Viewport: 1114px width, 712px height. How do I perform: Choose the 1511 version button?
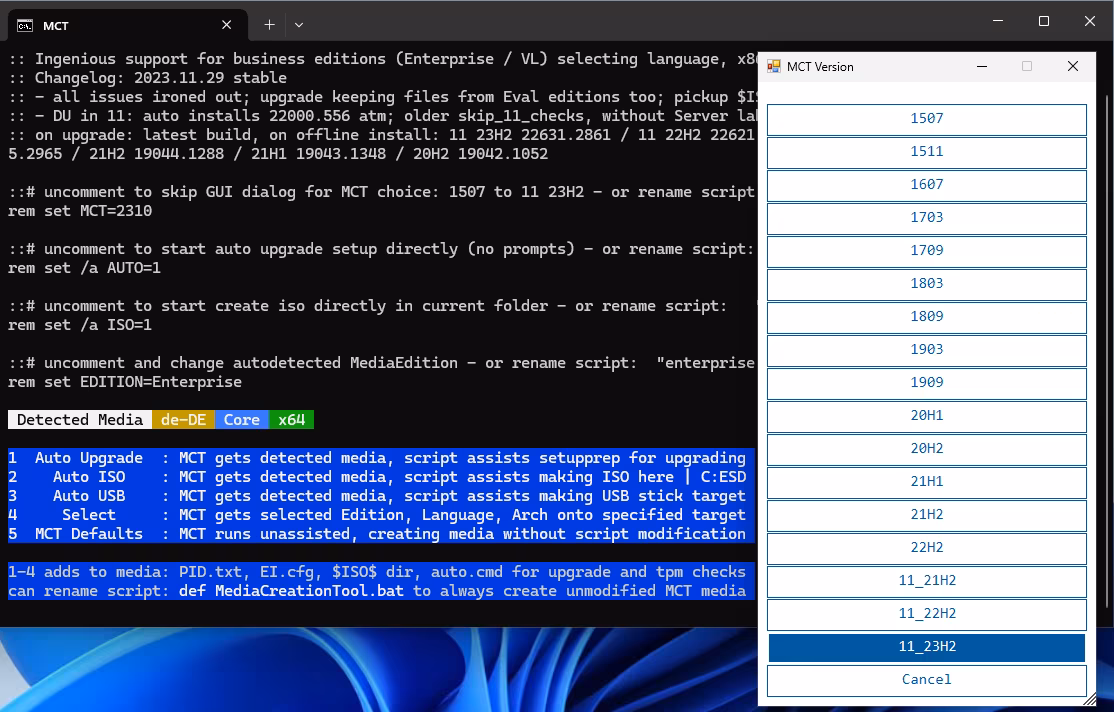pyautogui.click(x=926, y=151)
